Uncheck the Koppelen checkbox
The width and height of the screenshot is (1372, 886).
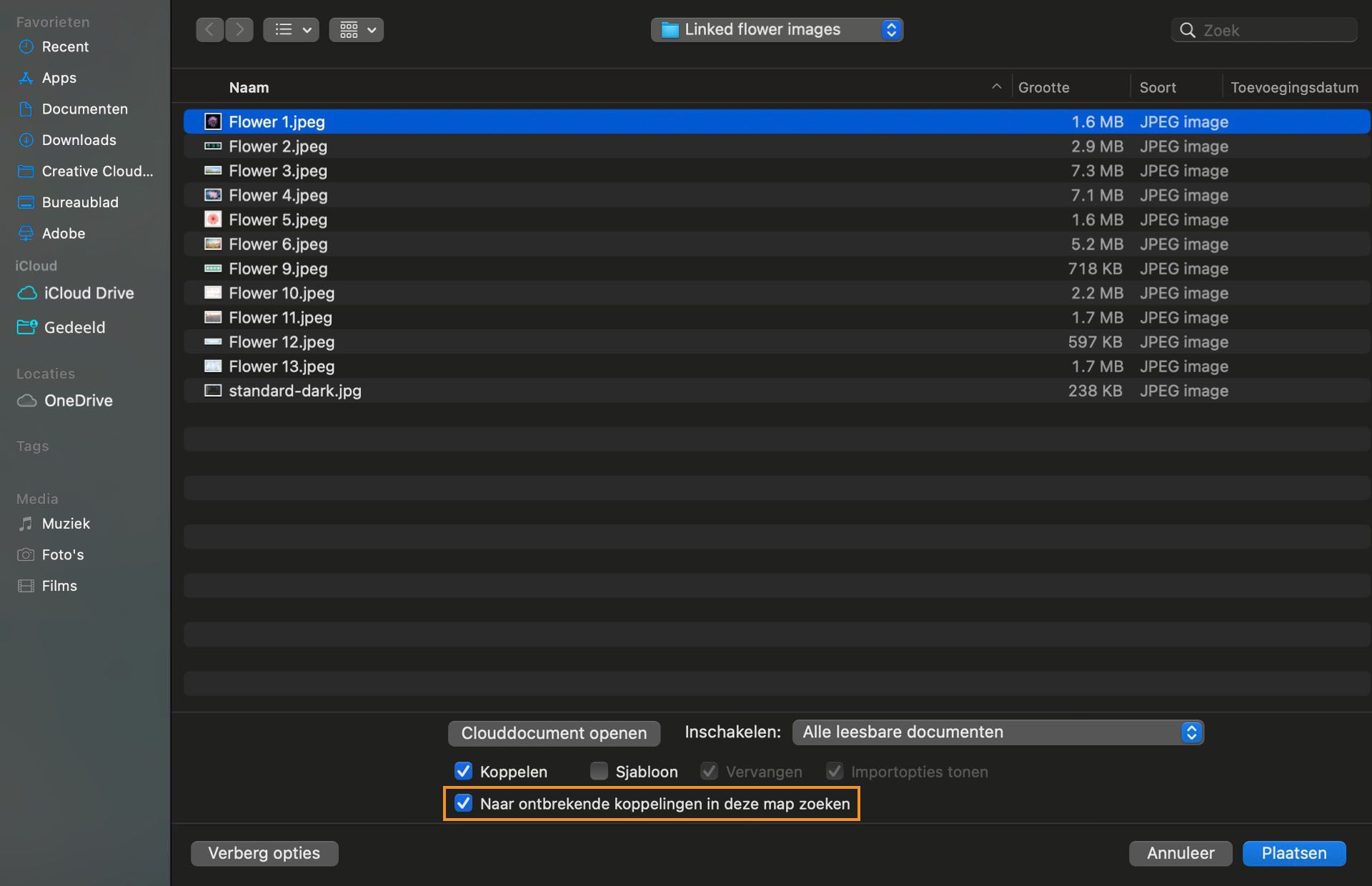click(463, 771)
